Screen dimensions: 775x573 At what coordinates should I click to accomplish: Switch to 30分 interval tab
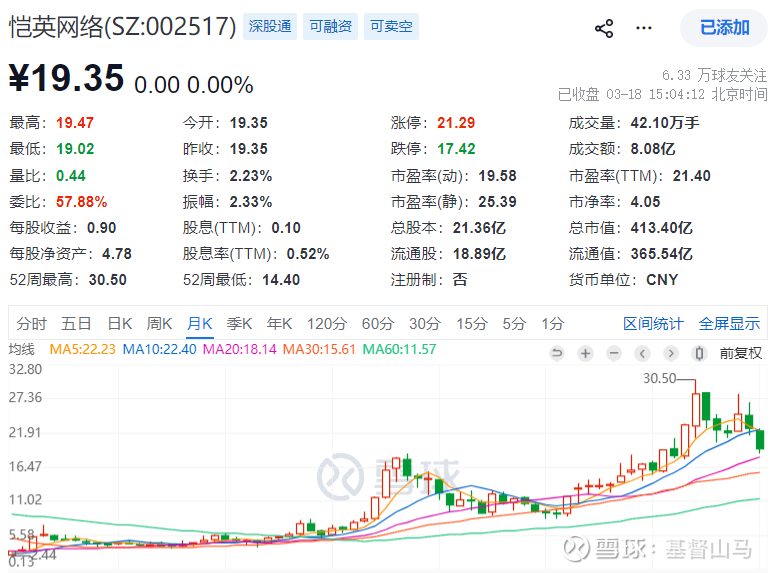[x=425, y=324]
